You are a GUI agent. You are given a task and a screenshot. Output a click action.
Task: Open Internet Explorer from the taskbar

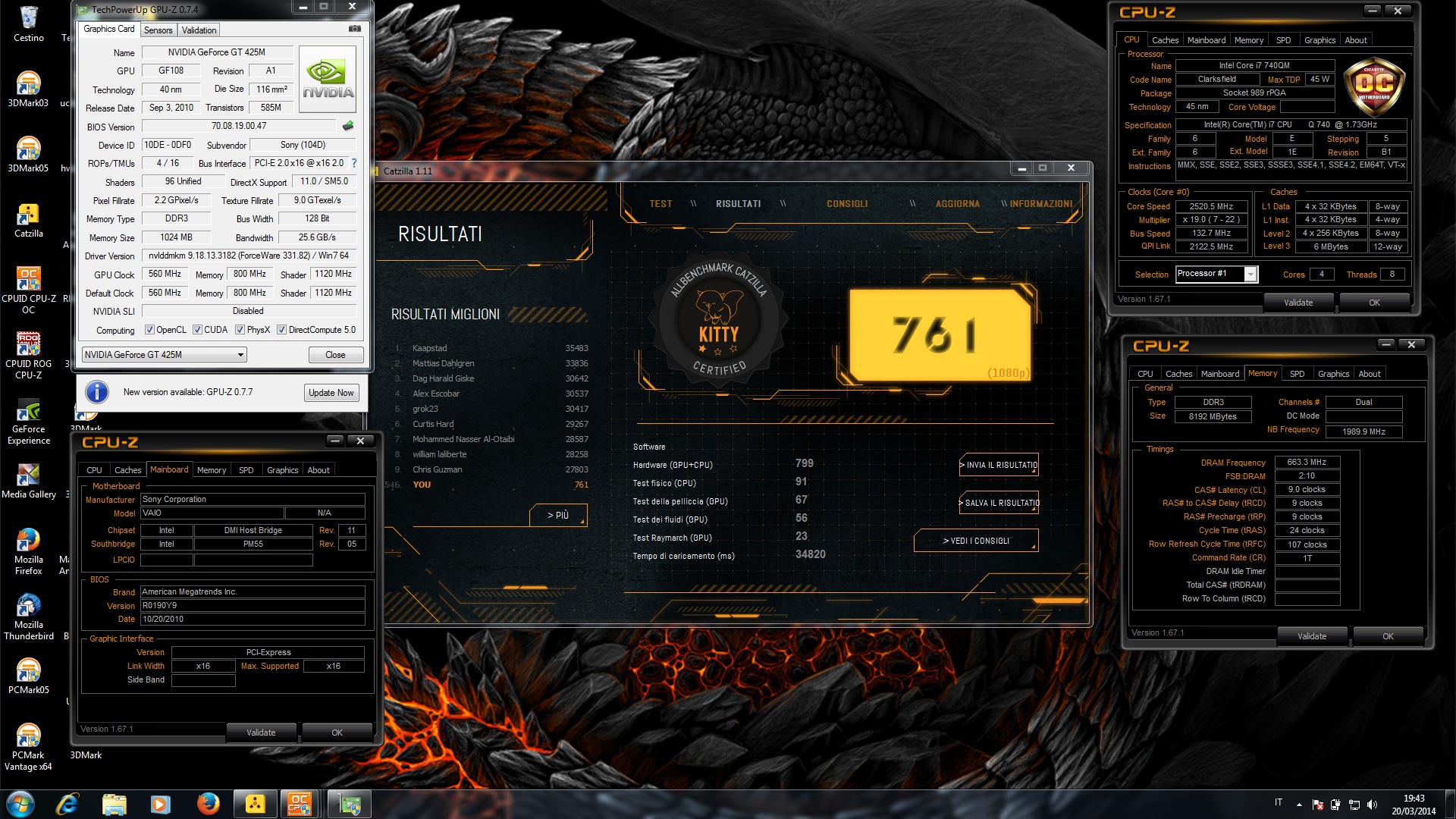point(67,804)
